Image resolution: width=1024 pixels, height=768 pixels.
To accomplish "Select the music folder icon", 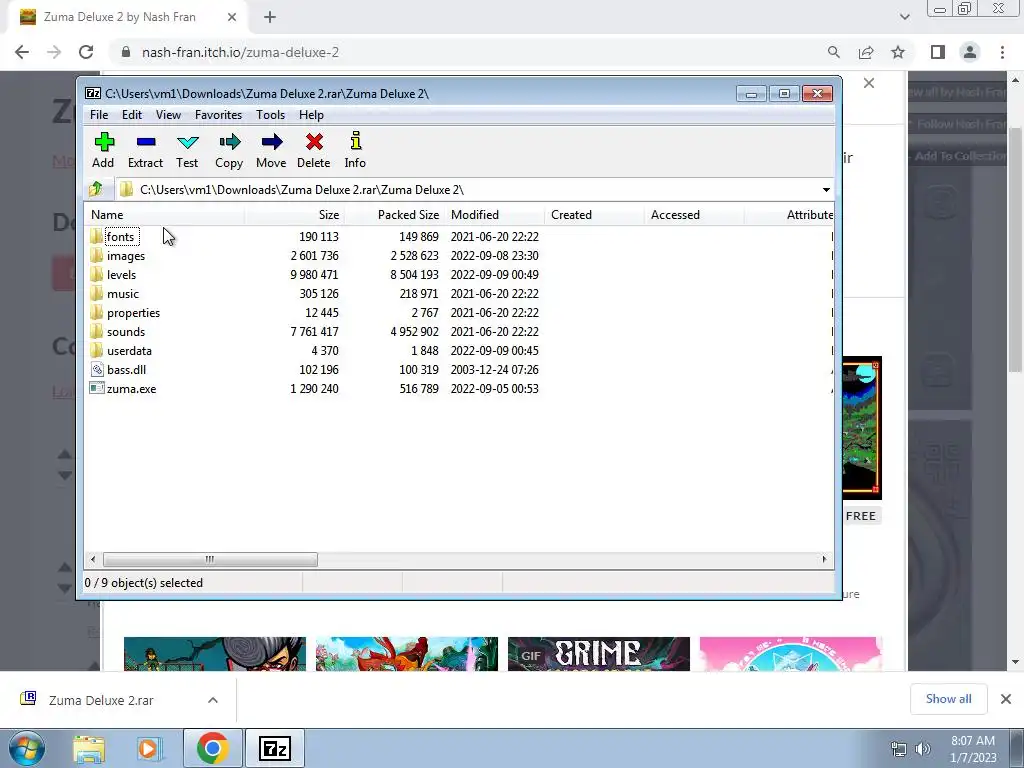I will tap(96, 293).
